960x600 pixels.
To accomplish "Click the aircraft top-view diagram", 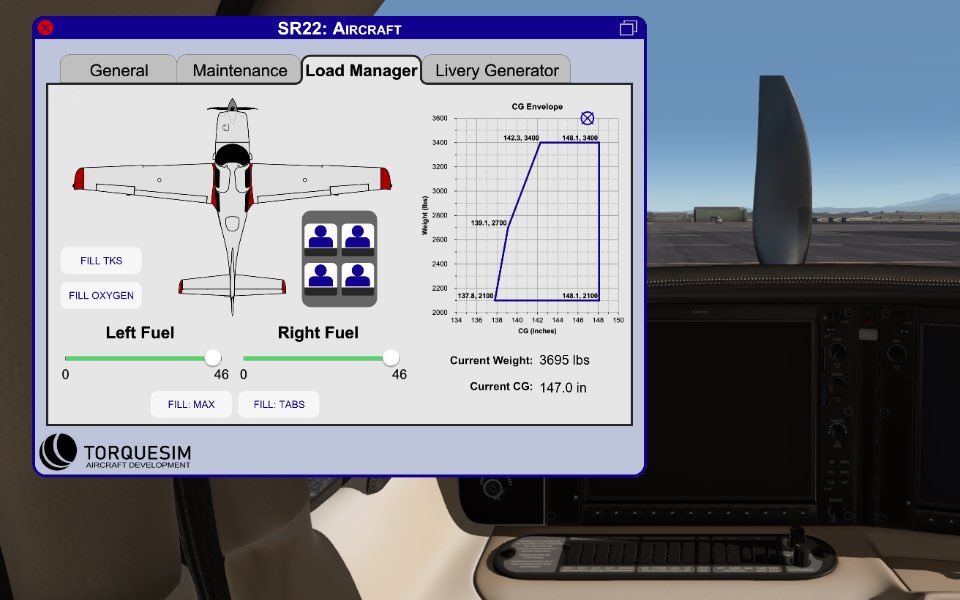I will tap(232, 205).
